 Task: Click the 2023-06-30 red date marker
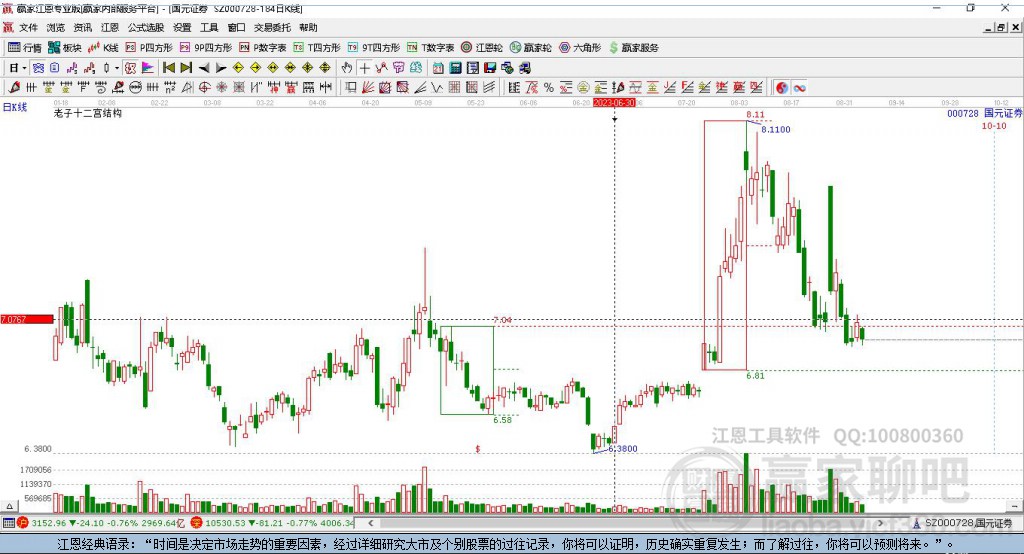pos(614,102)
